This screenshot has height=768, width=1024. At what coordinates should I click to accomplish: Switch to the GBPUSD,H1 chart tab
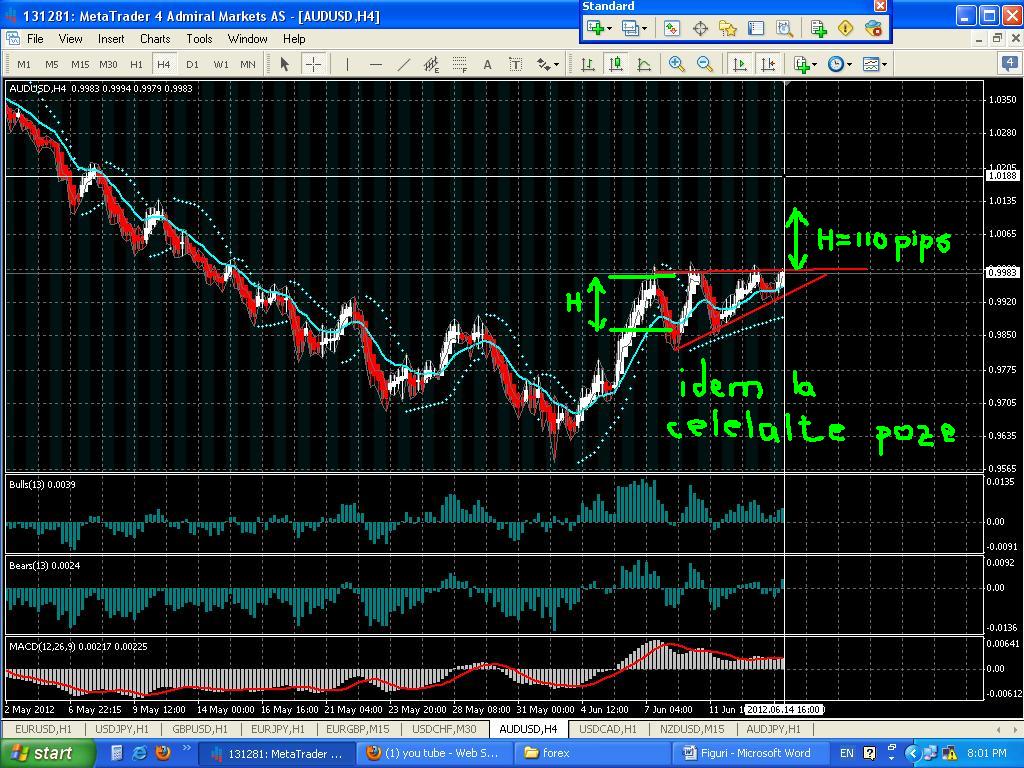click(x=200, y=729)
